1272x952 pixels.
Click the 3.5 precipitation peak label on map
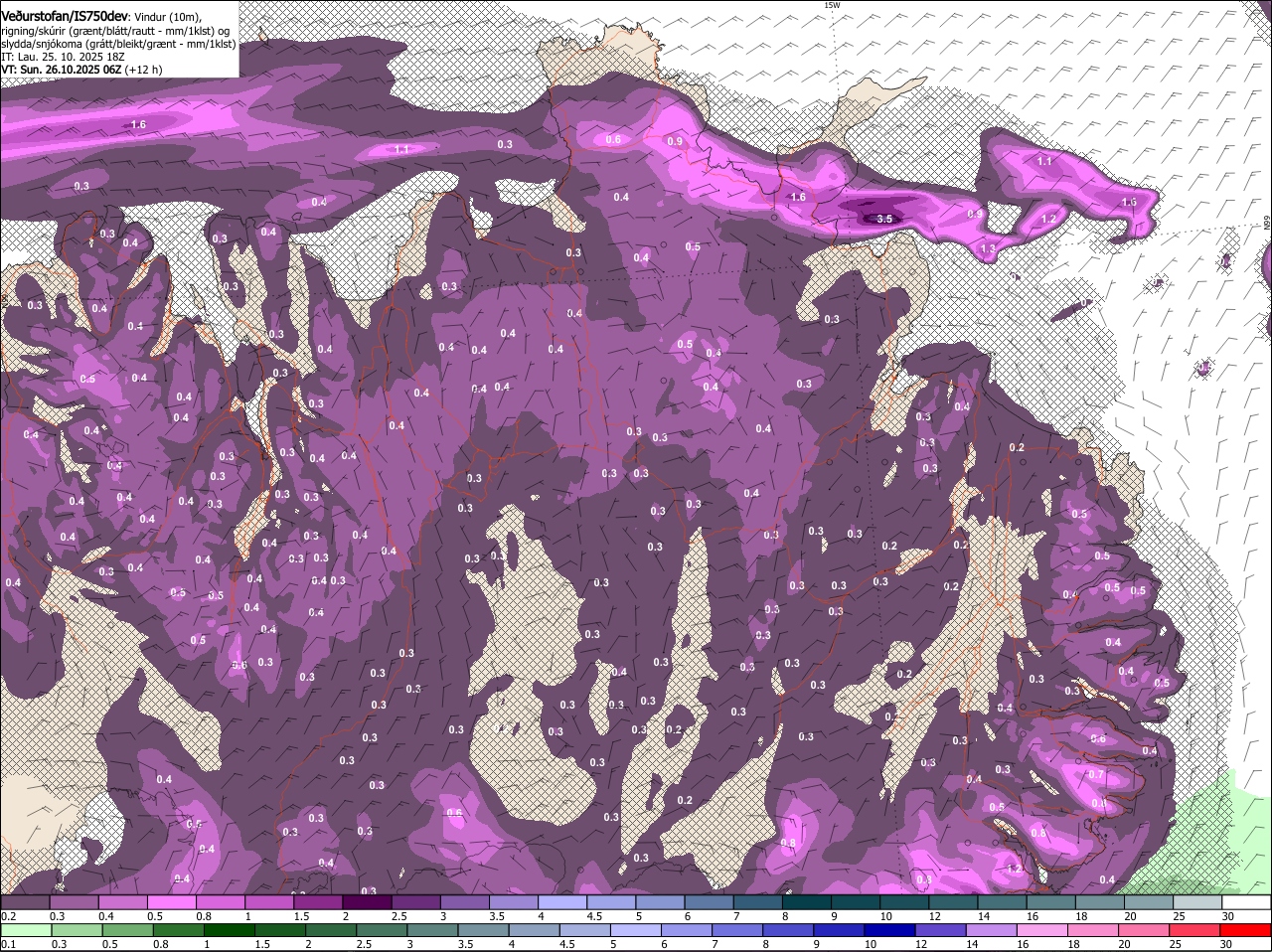point(885,218)
